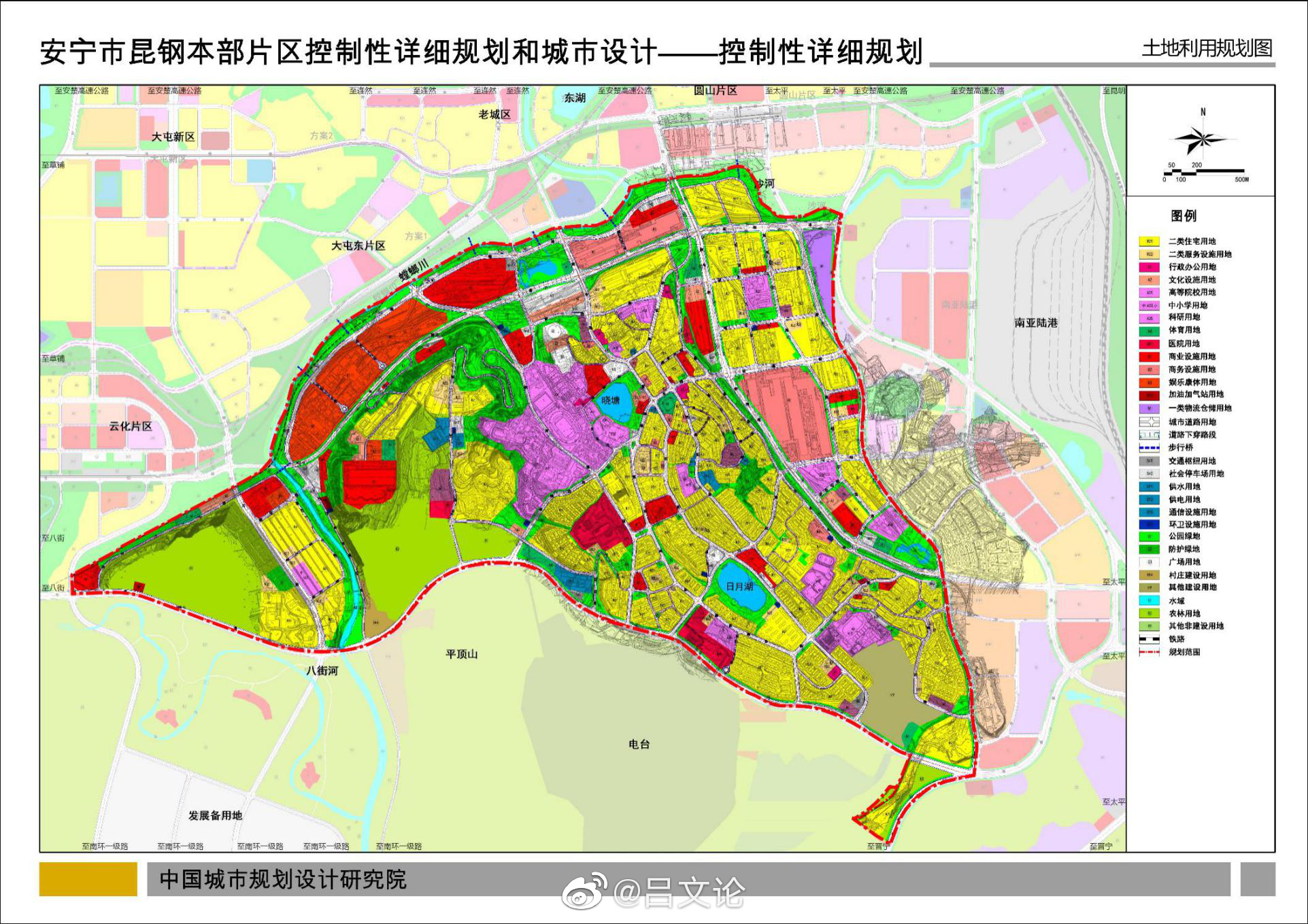The image size is (1308, 924).
Task: Select the 规划范围 red boundary legend symbol
Action: point(1150,651)
